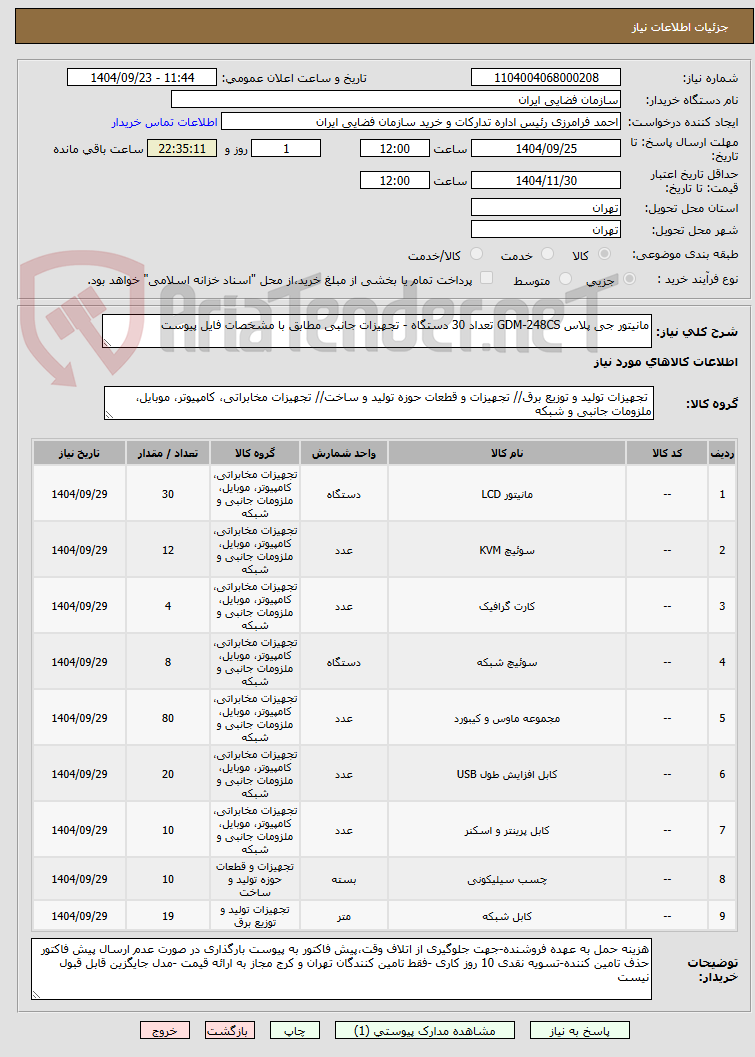Select the جزیی purchase type radio
The width and height of the screenshot is (755, 1057).
[629, 279]
